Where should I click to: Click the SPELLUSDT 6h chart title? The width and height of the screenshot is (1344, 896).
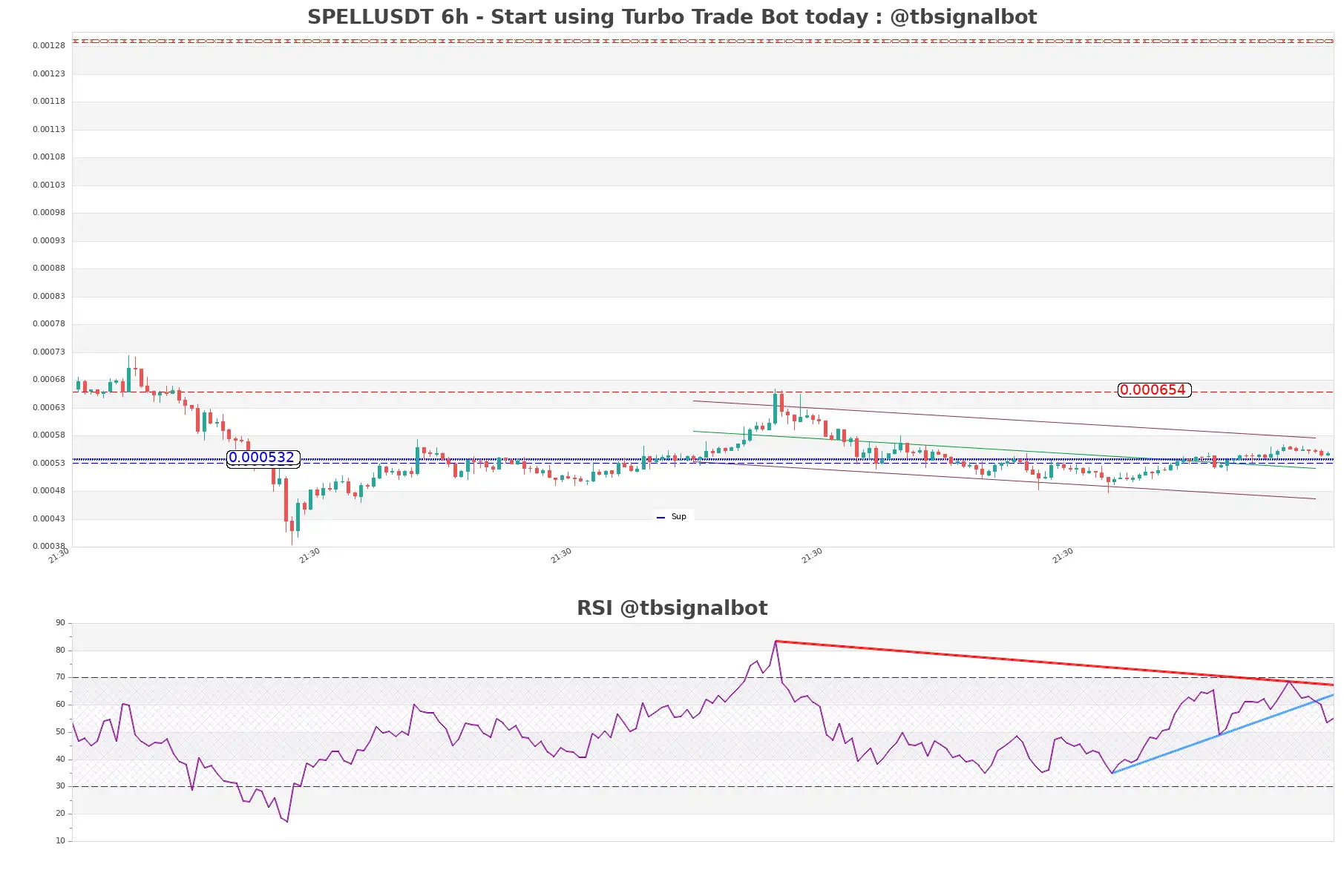(672, 16)
